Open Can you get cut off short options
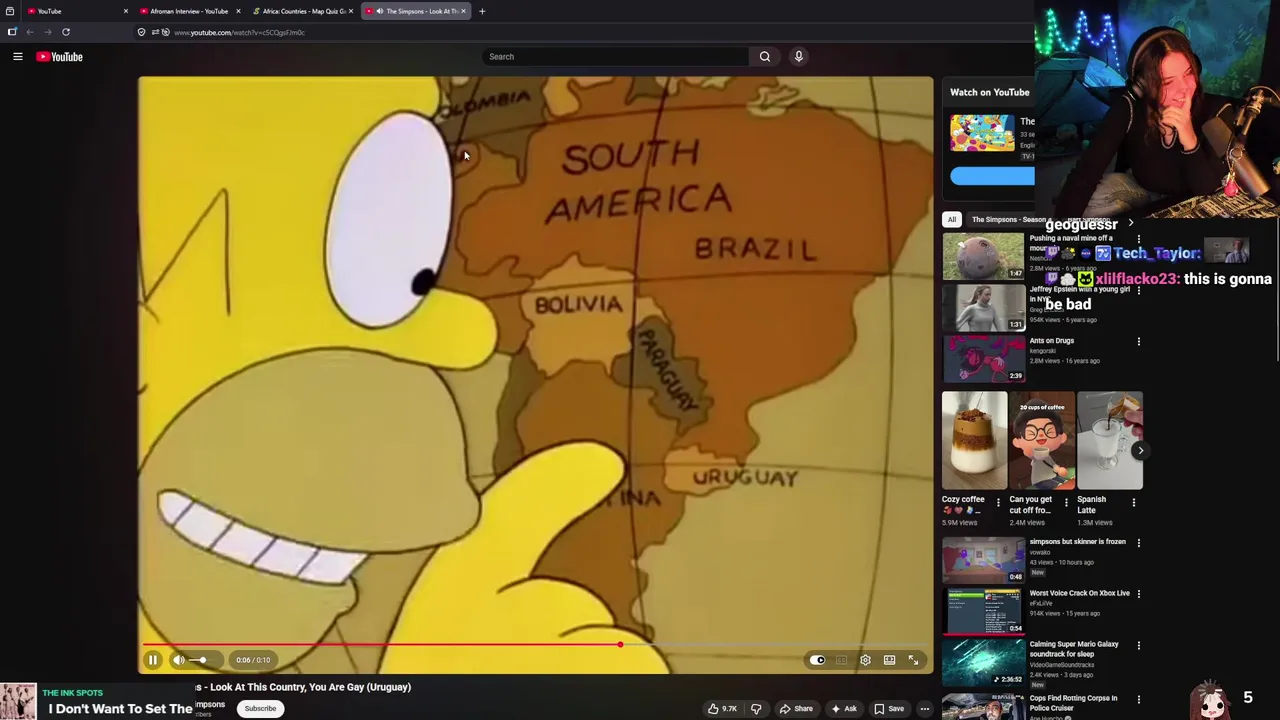1280x720 pixels. [1066, 502]
